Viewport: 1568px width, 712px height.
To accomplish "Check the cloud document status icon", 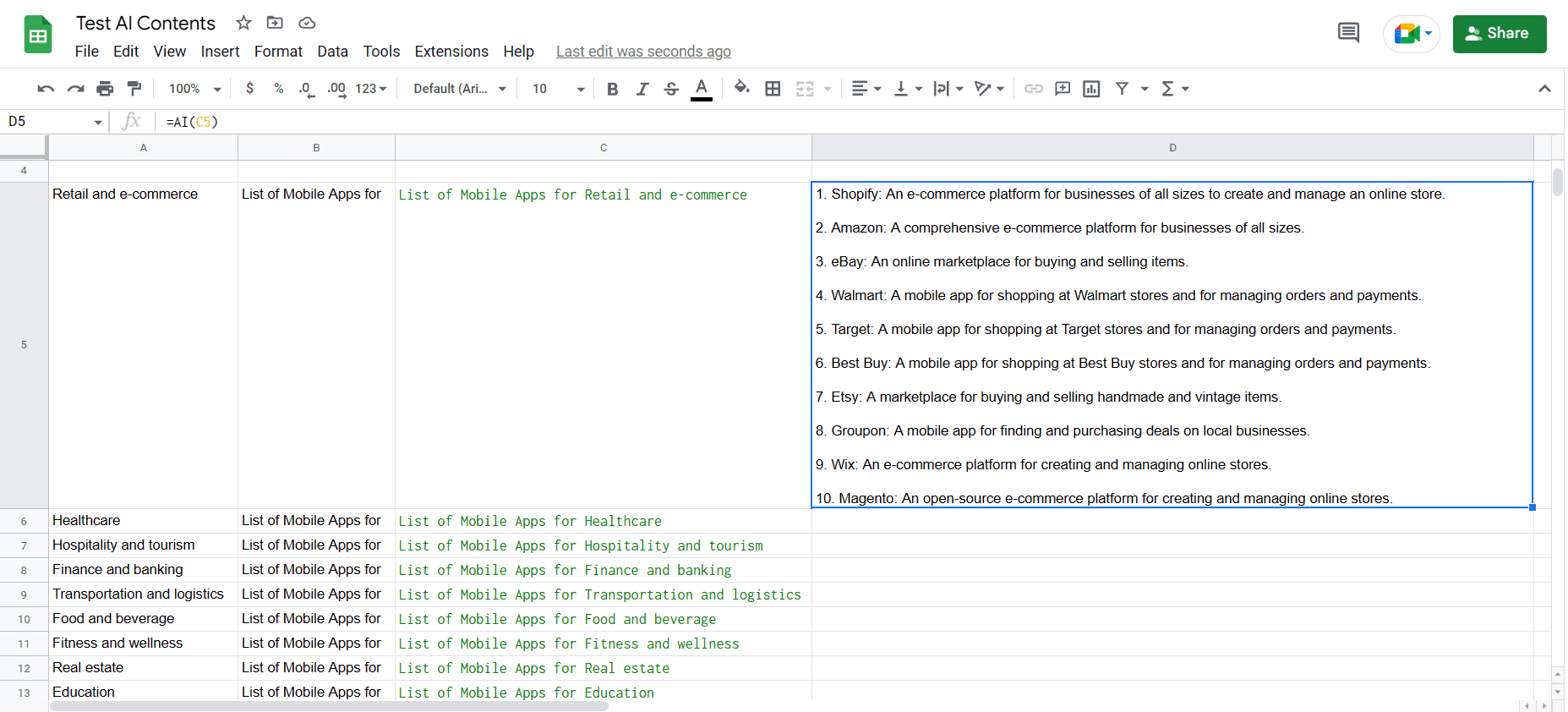I will click(x=307, y=23).
